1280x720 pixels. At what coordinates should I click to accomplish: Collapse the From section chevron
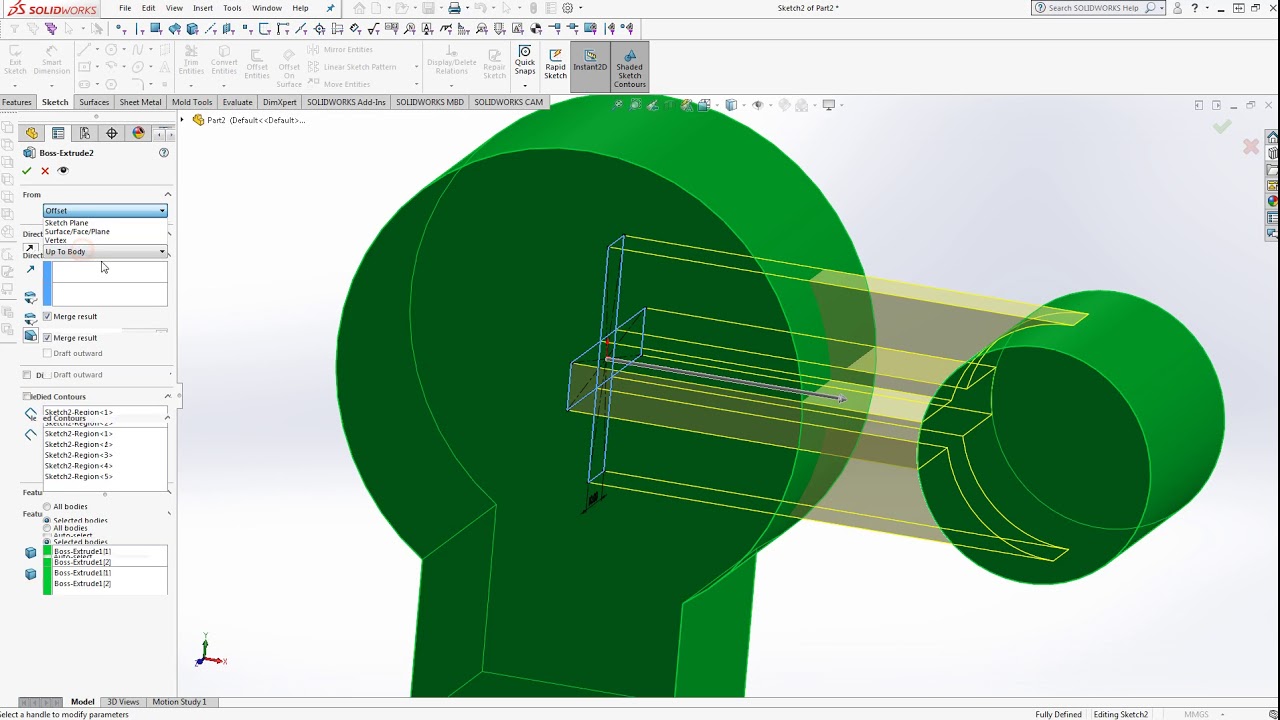coord(168,195)
